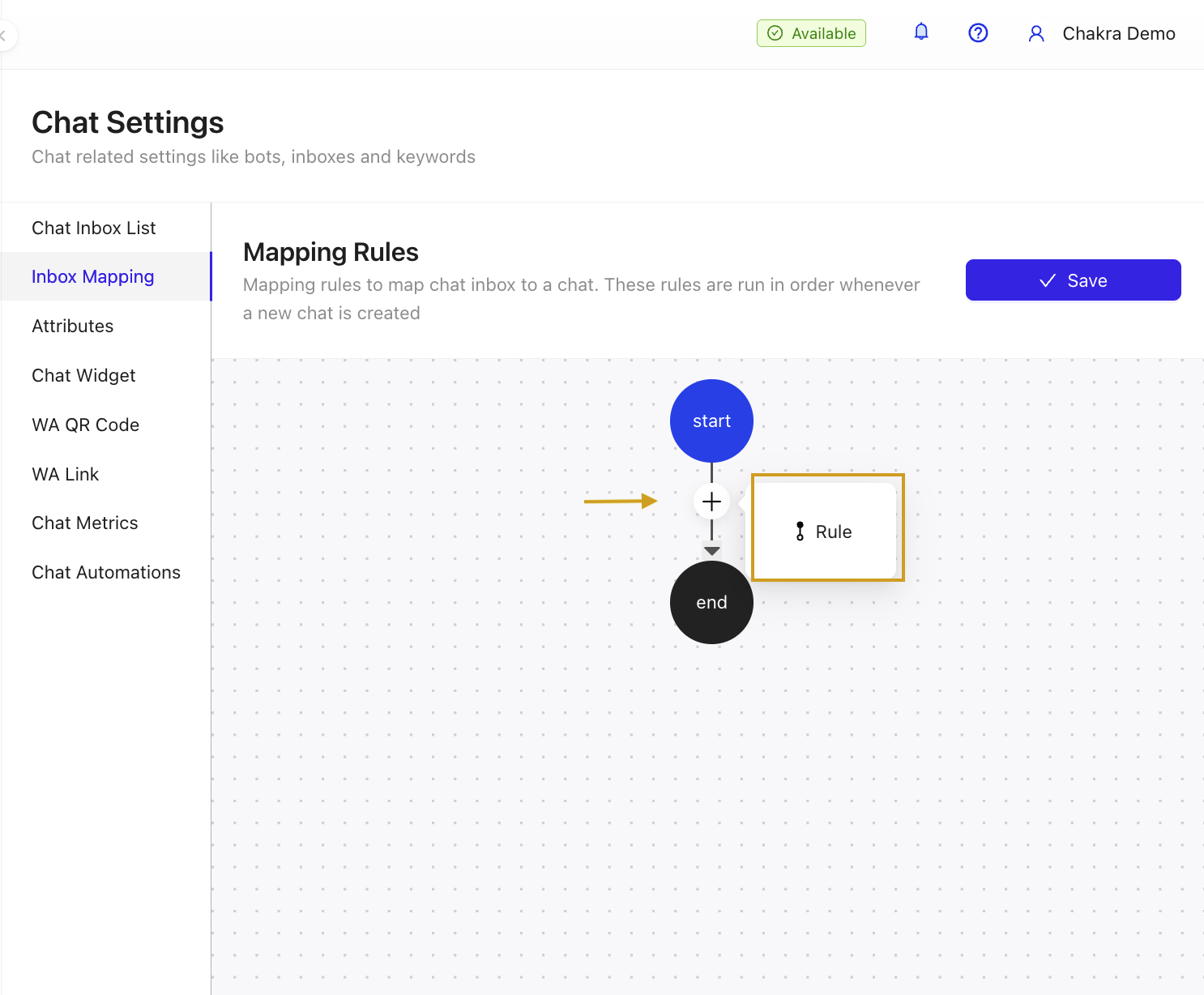The image size is (1204, 995).
Task: Open Chat Inbox List section
Action: tap(94, 228)
